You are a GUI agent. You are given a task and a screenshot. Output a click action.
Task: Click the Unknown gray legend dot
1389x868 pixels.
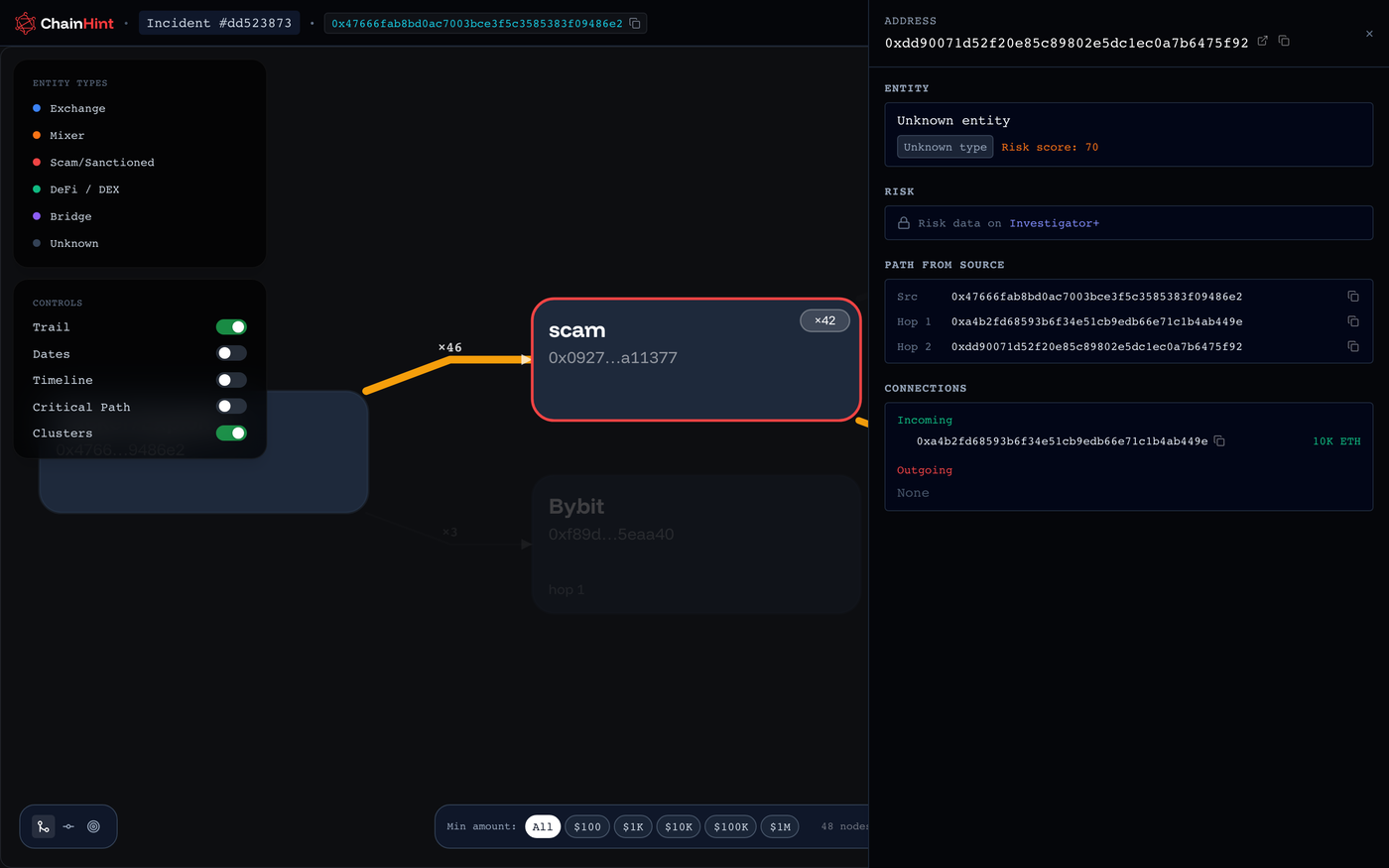pos(37,243)
